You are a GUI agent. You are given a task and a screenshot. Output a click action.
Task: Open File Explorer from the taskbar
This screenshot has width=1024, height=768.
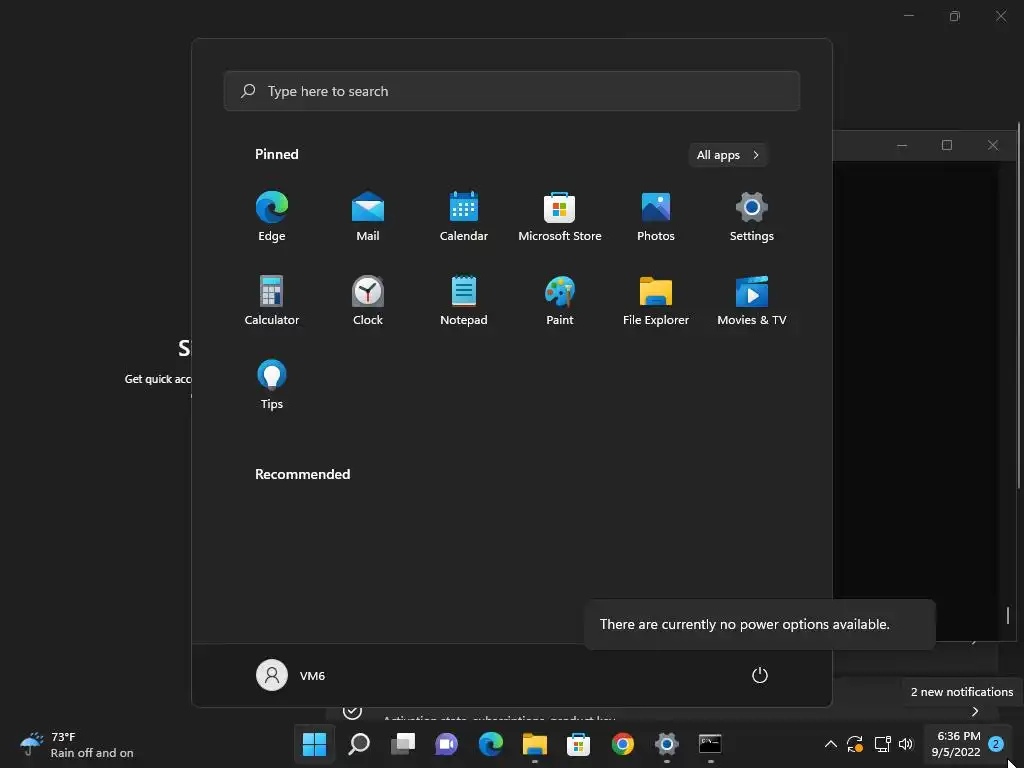534,744
